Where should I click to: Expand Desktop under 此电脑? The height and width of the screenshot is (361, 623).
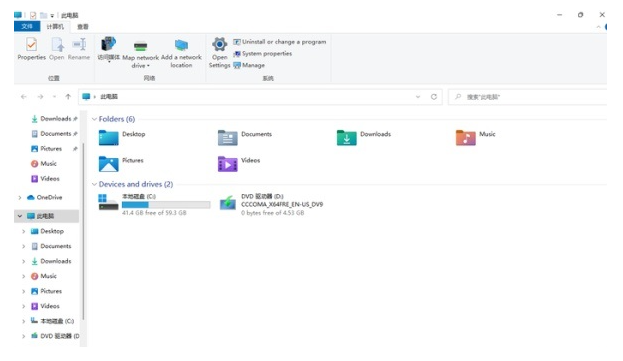pos(23,231)
